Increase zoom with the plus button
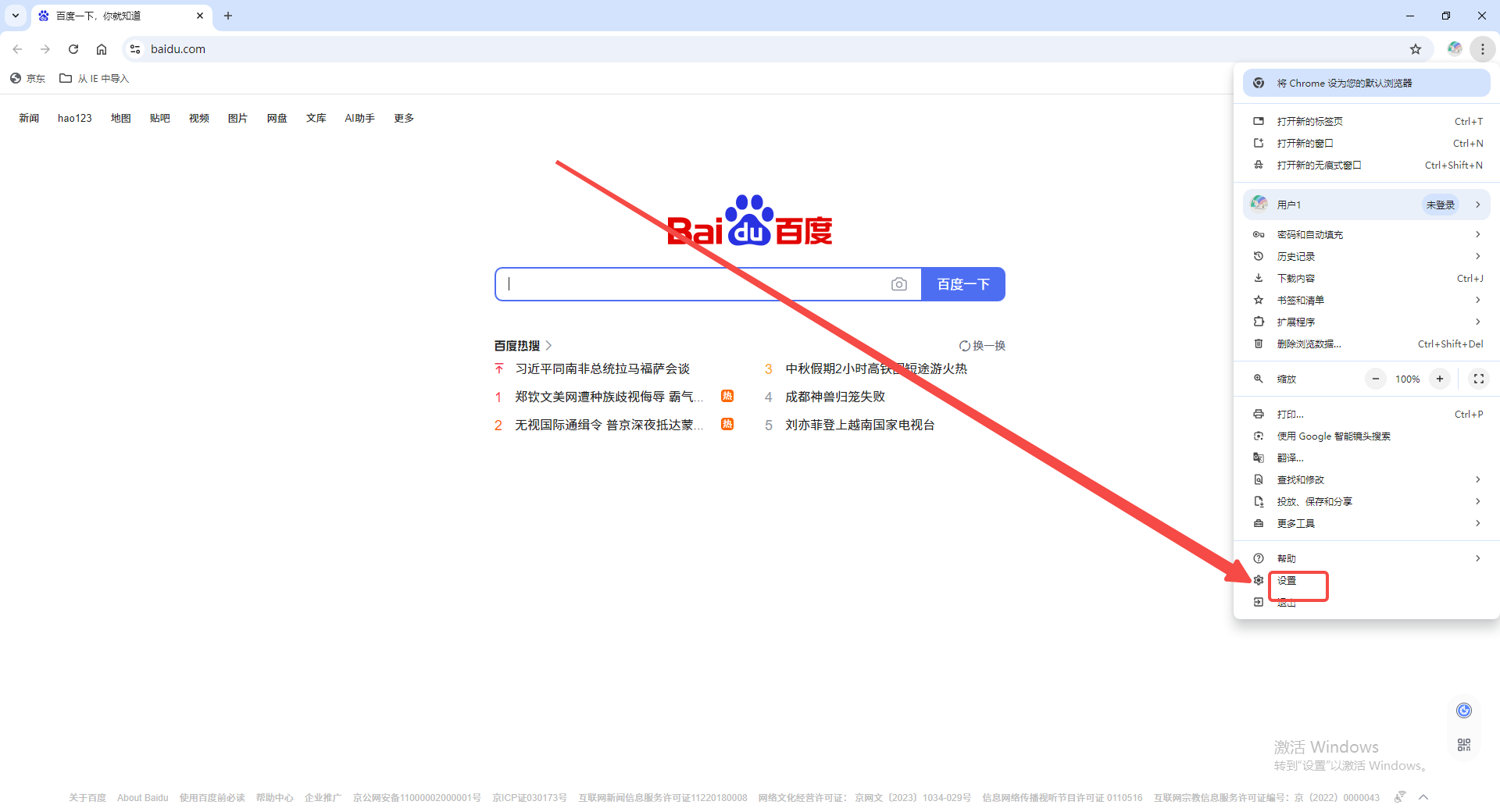 pyautogui.click(x=1440, y=379)
